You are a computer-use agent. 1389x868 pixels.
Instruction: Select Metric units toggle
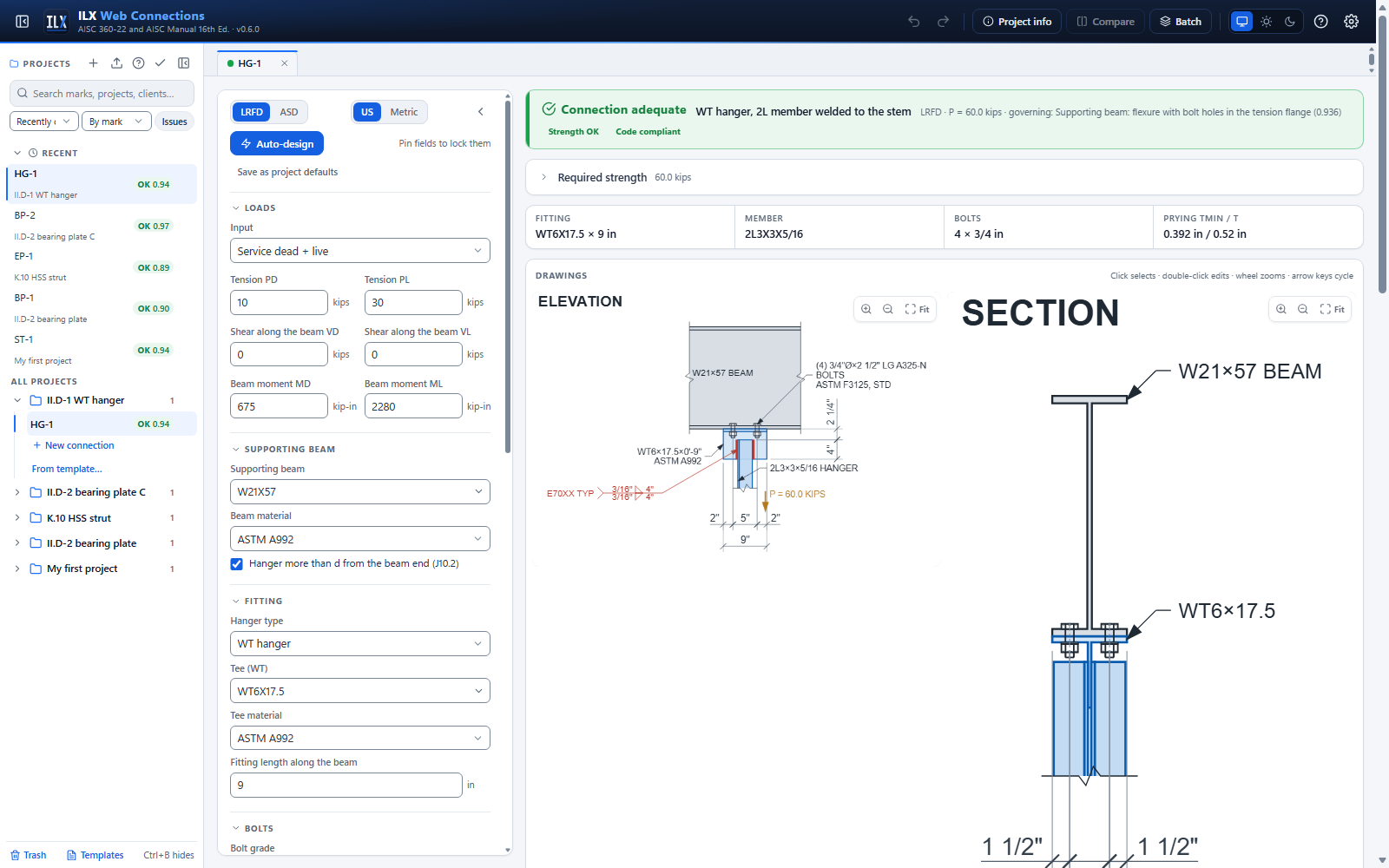pyautogui.click(x=404, y=112)
